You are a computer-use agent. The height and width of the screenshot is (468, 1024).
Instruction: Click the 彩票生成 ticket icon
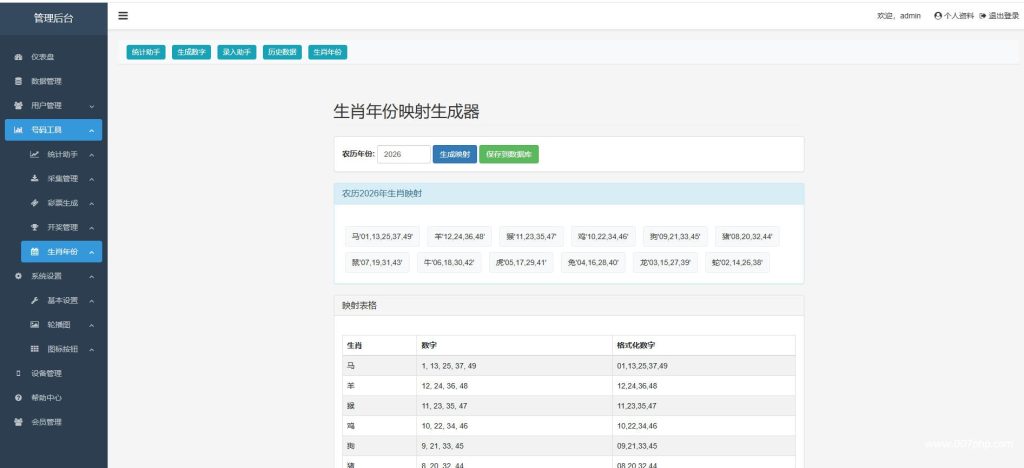35,203
